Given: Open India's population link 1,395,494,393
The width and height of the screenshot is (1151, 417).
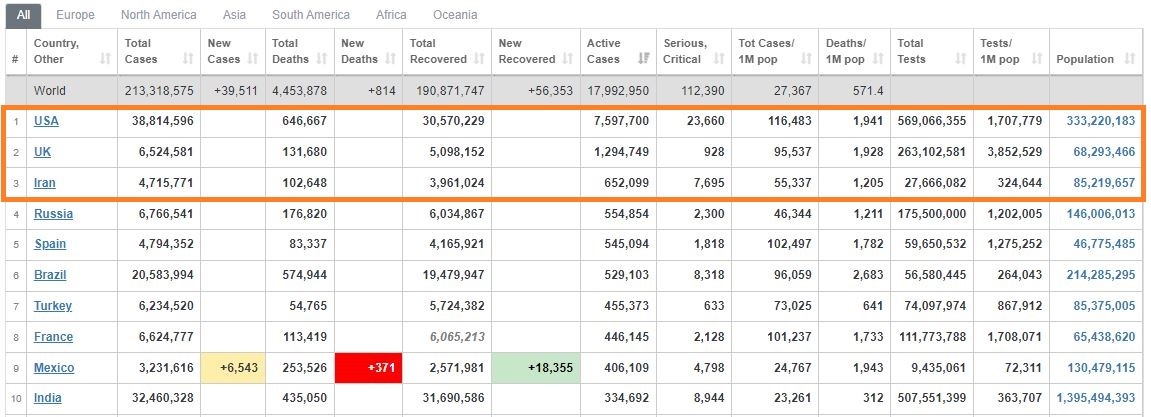Looking at the screenshot, I should (1095, 399).
